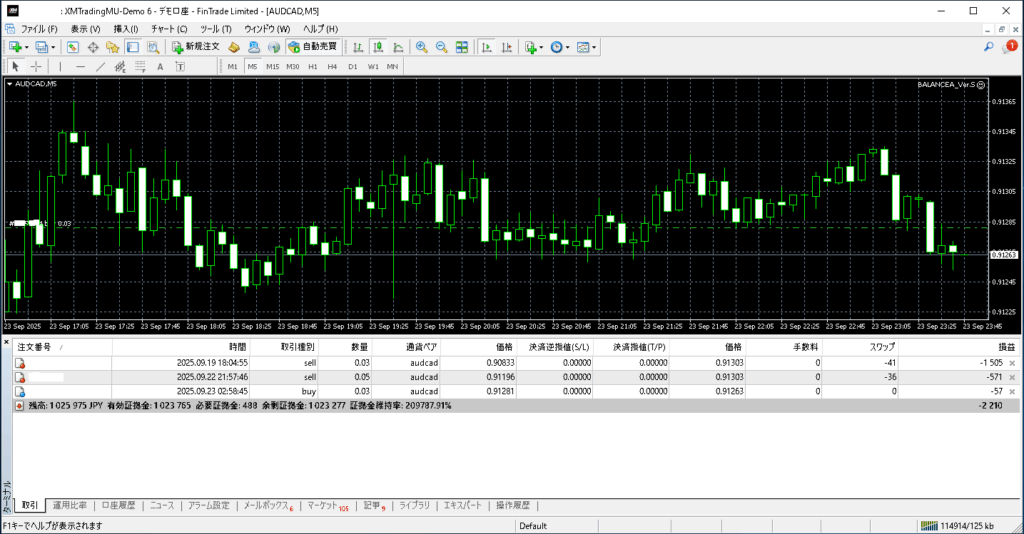Viewport: 1024px width, 534px height.
Task: Toggle chart auto scroll button
Action: [485, 47]
